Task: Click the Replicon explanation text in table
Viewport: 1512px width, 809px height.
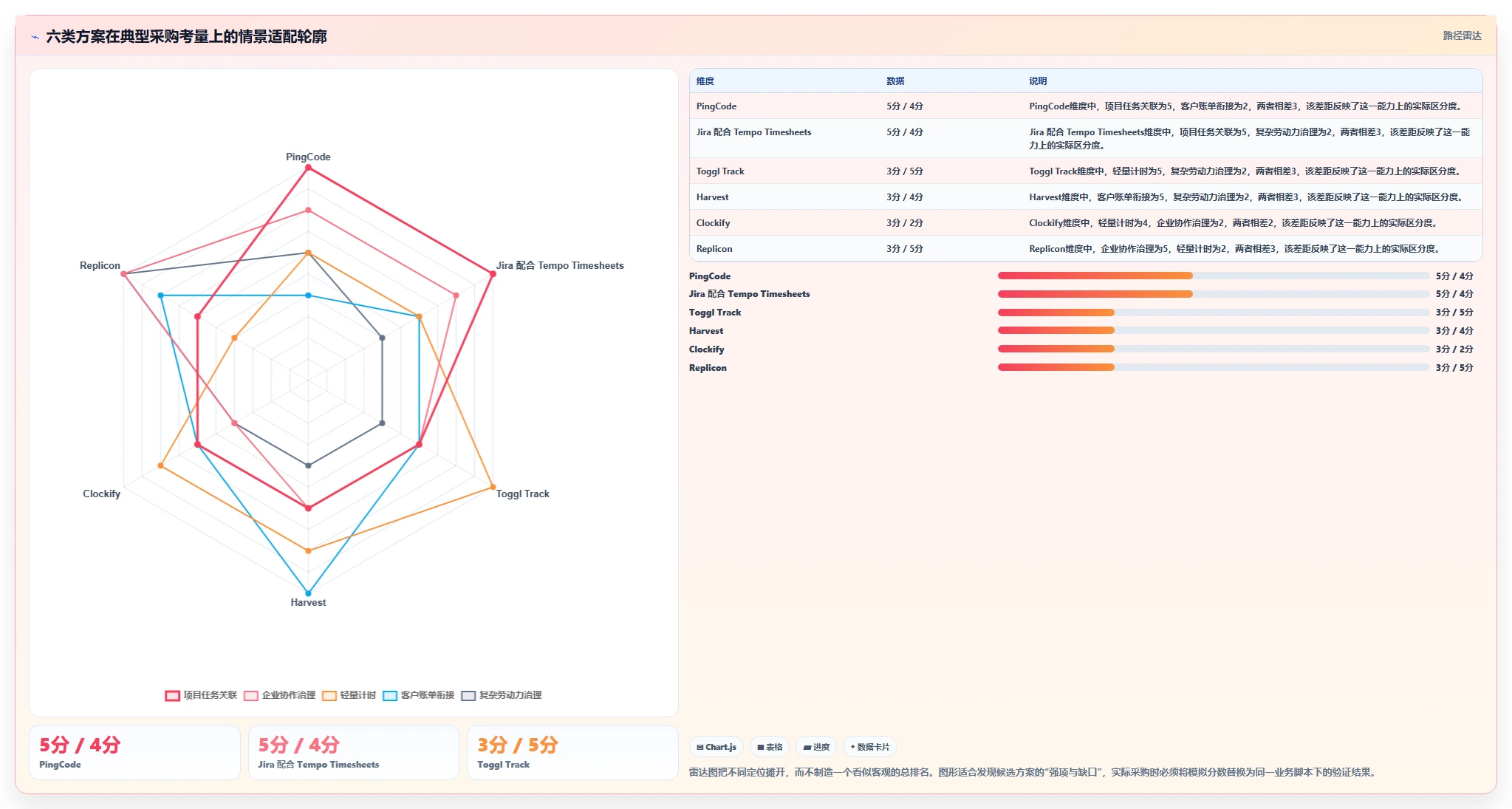Action: click(x=1234, y=249)
